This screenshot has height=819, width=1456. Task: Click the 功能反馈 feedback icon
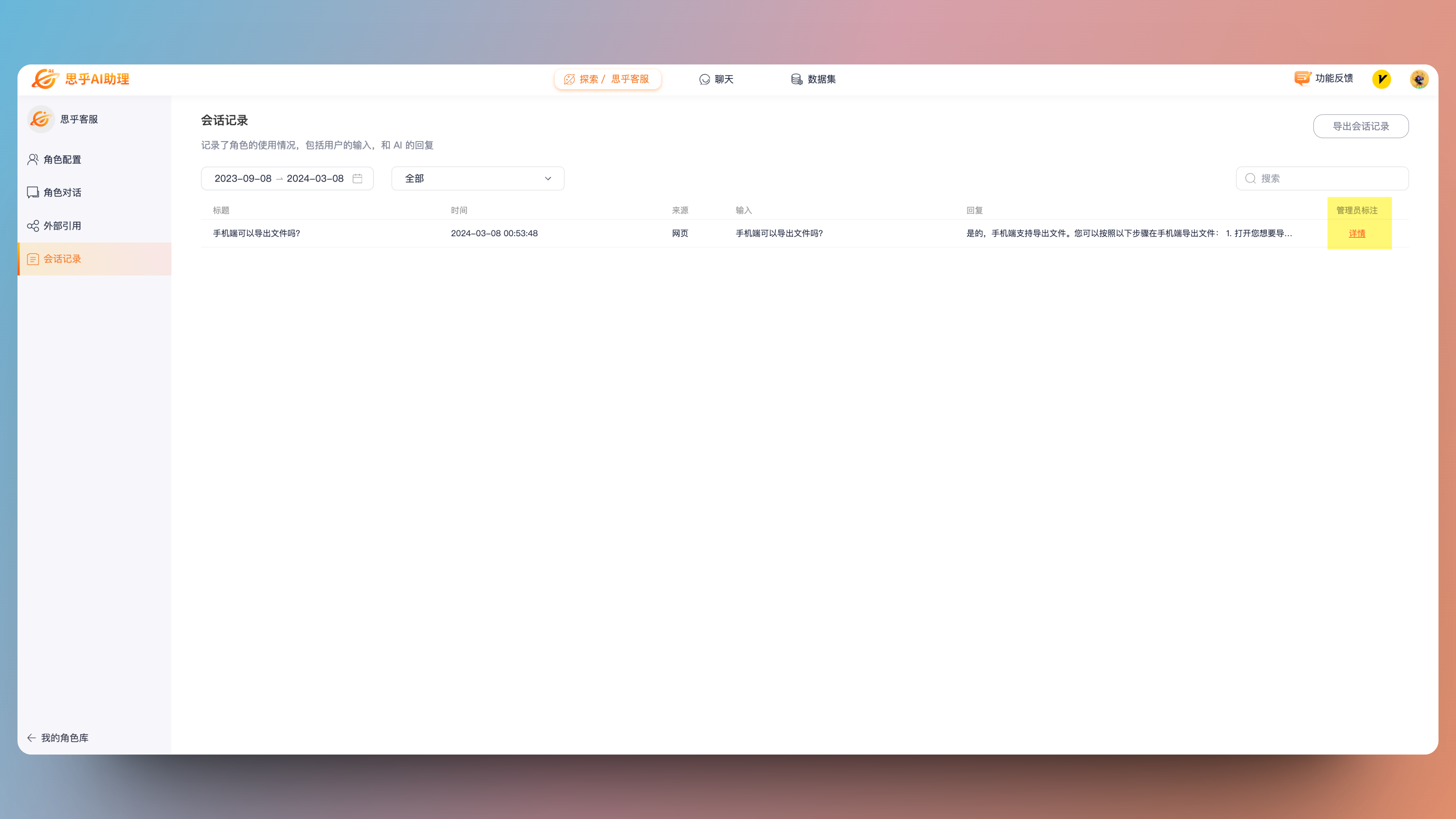click(x=1302, y=78)
